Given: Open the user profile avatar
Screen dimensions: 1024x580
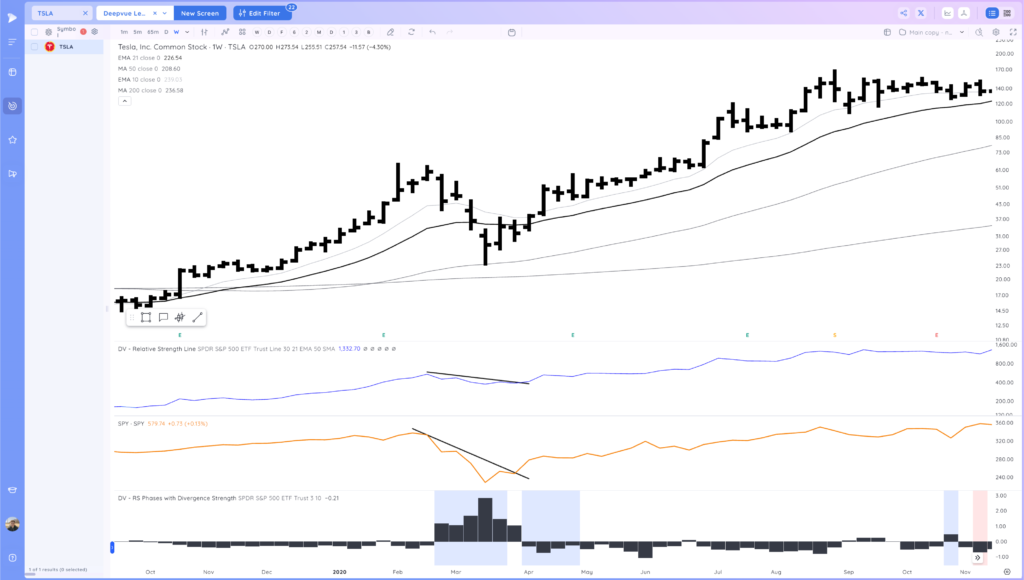Looking at the screenshot, I should (x=12, y=524).
